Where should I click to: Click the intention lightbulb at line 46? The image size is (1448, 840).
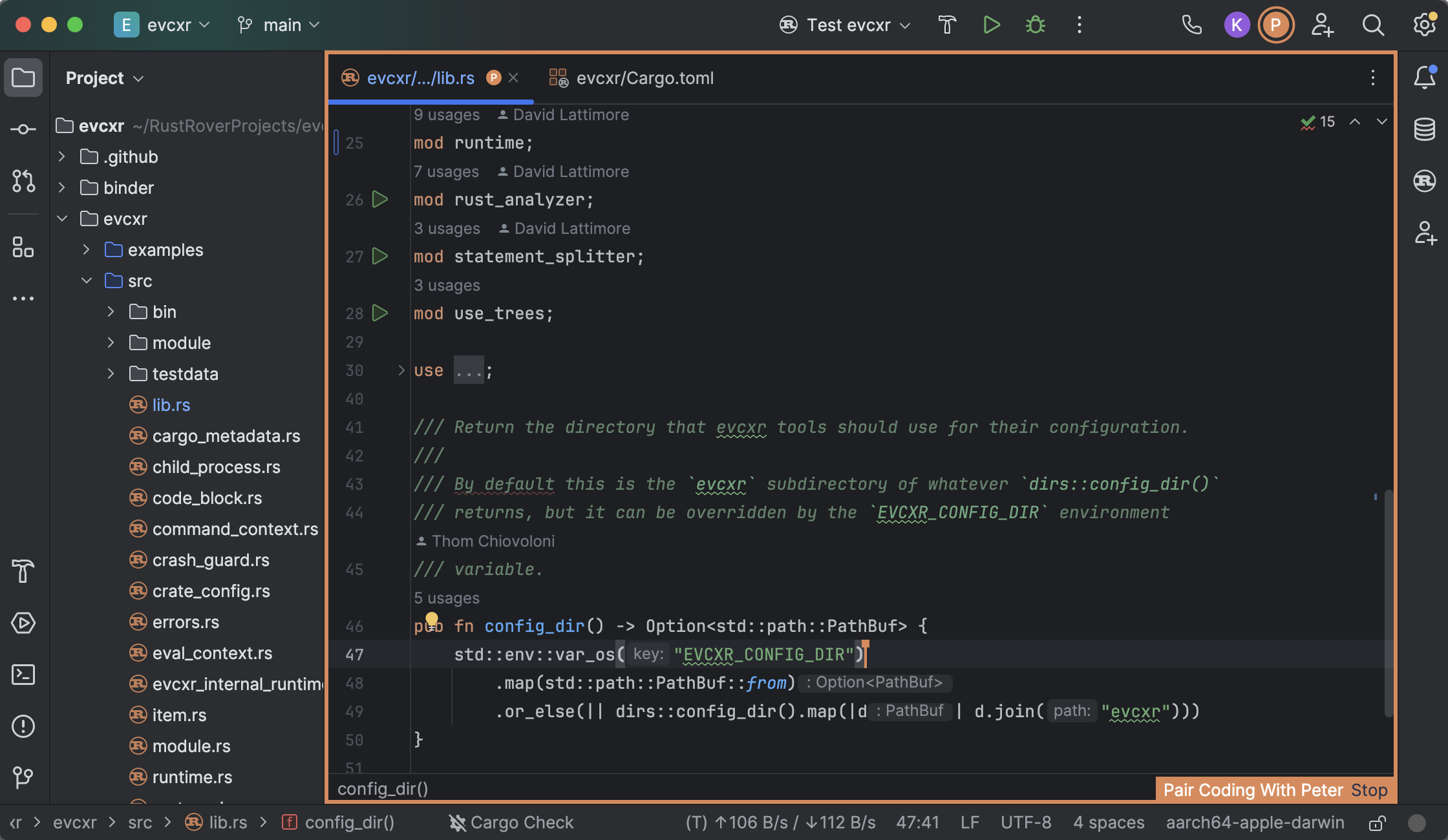pyautogui.click(x=432, y=619)
